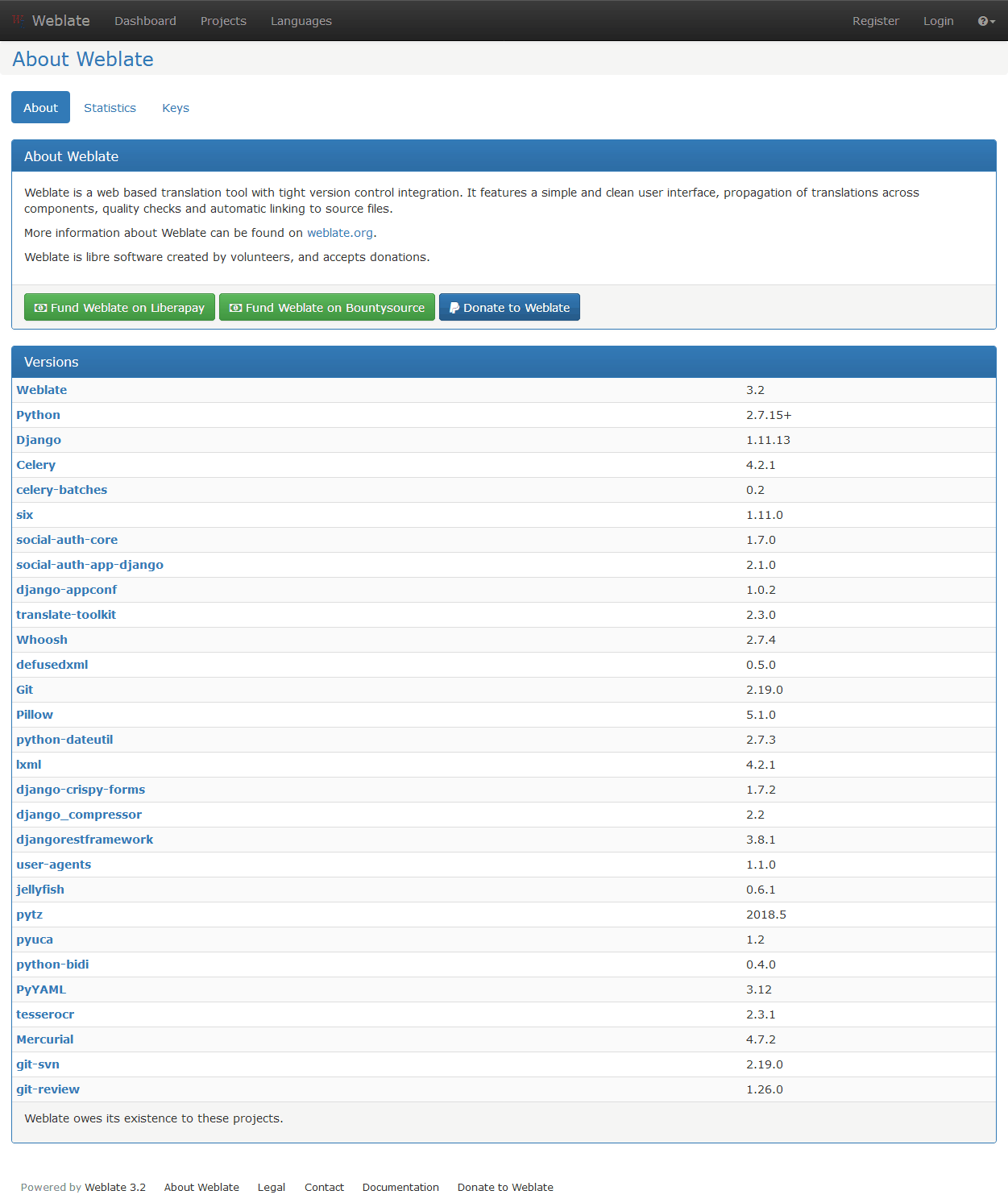The width and height of the screenshot is (1008, 1203).
Task: Click the About Weblate page title
Action: (x=83, y=59)
